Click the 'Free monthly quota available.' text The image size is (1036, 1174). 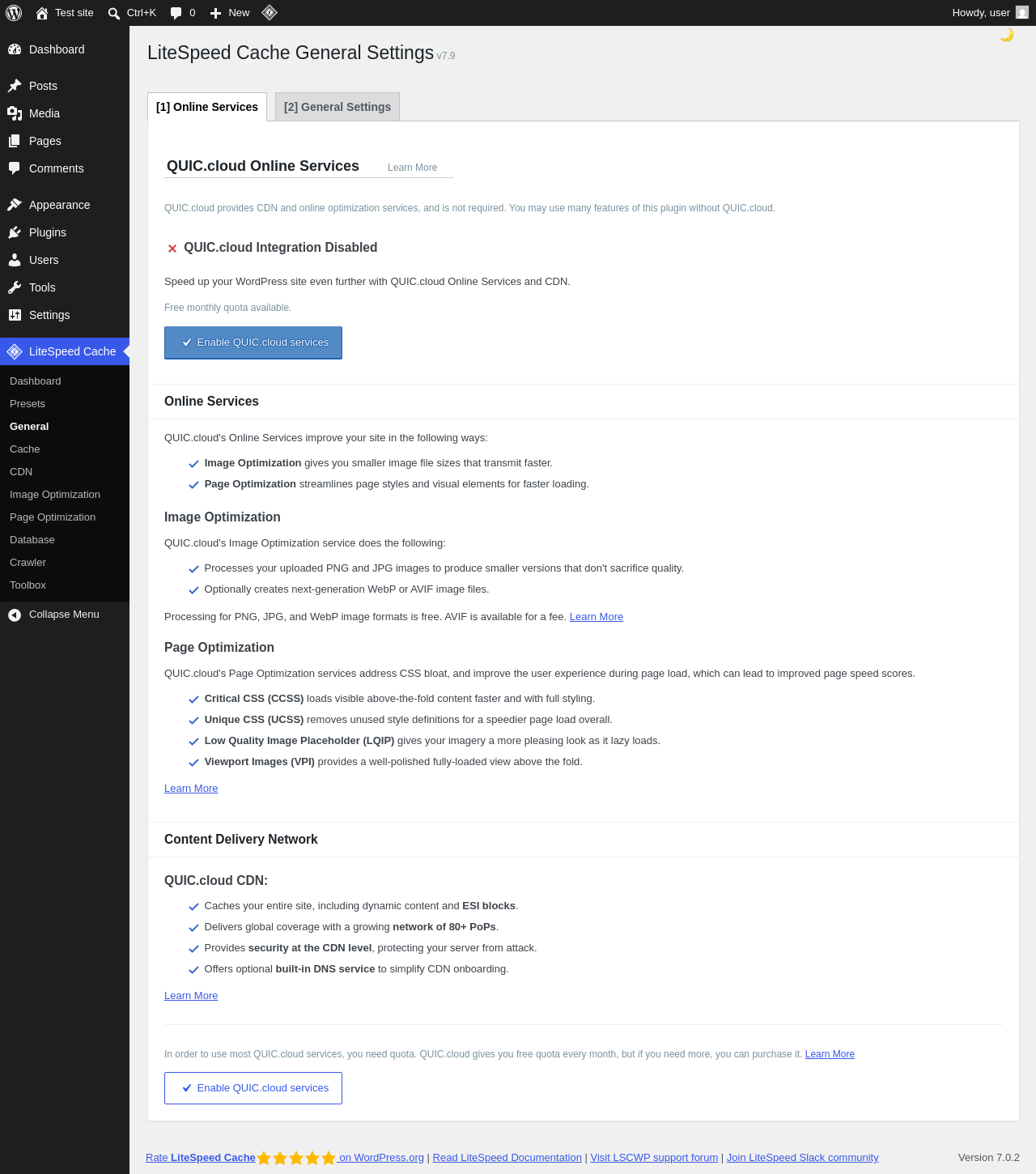227,308
